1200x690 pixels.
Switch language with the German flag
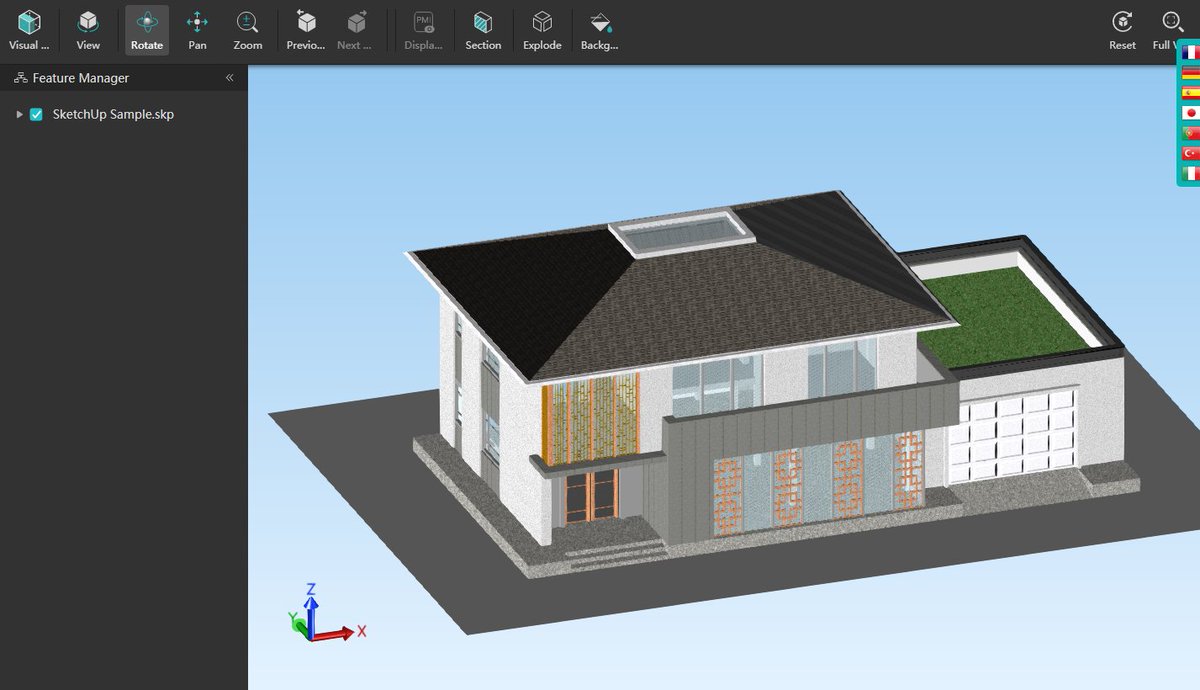coord(1190,73)
